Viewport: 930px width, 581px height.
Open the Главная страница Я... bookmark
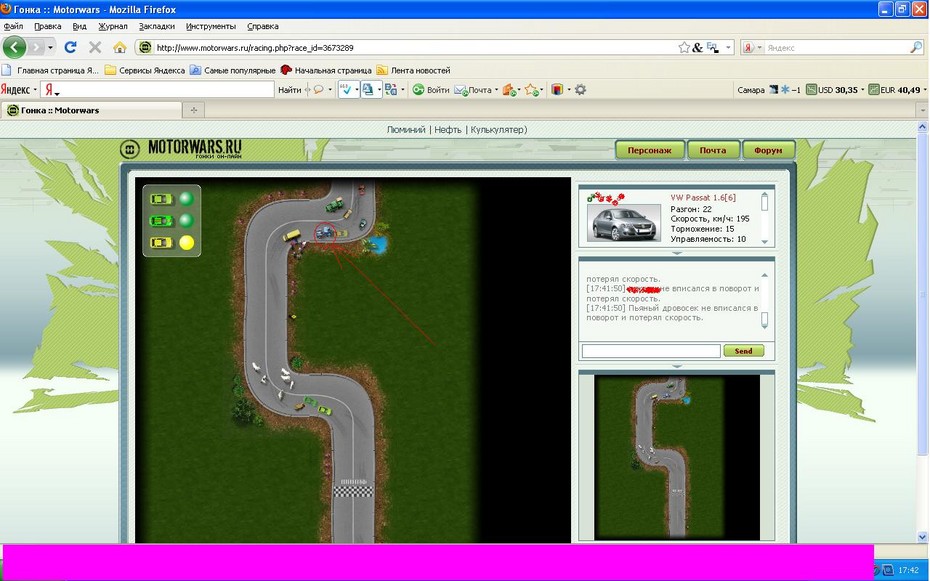coord(50,71)
